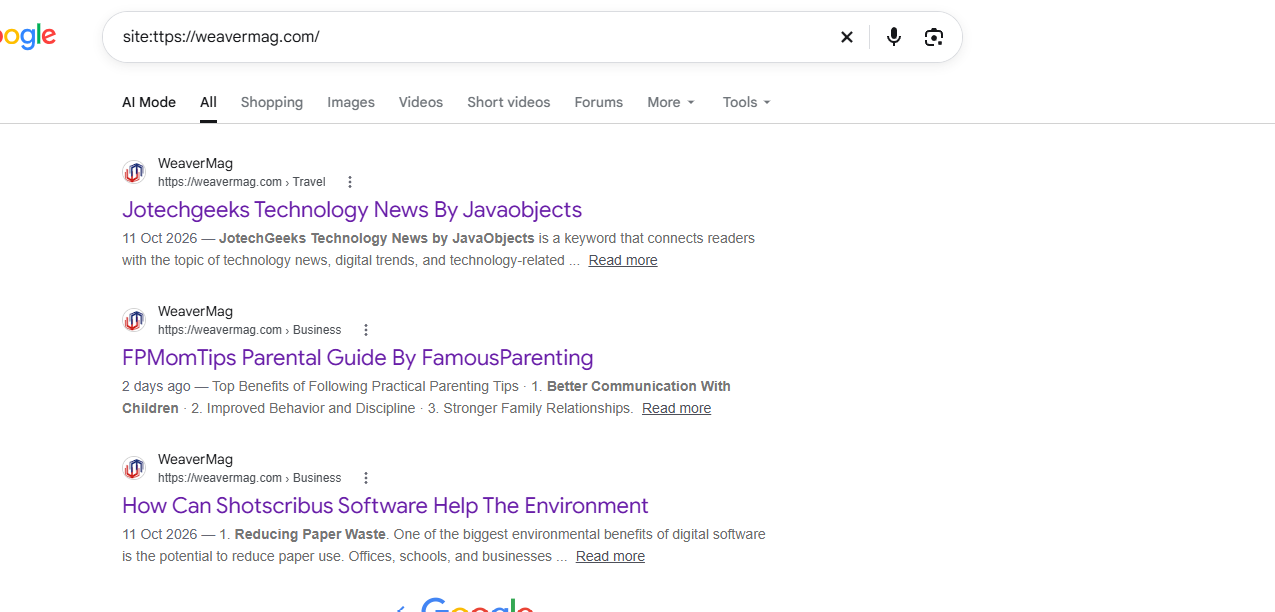
Task: Open FPMomTips Parental Guide By FamousParenting link
Action: 358,358
